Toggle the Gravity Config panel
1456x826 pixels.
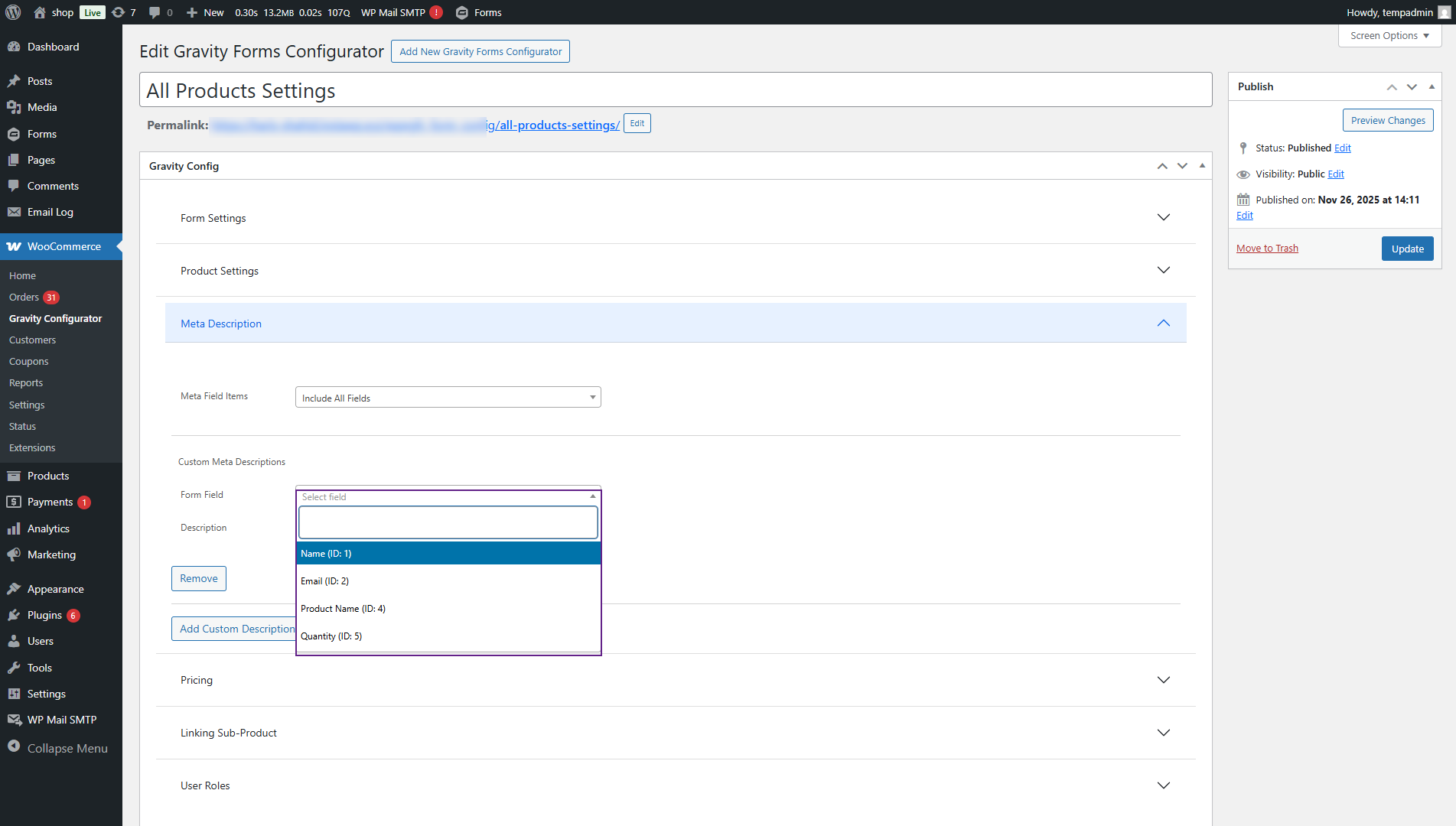tap(1202, 166)
